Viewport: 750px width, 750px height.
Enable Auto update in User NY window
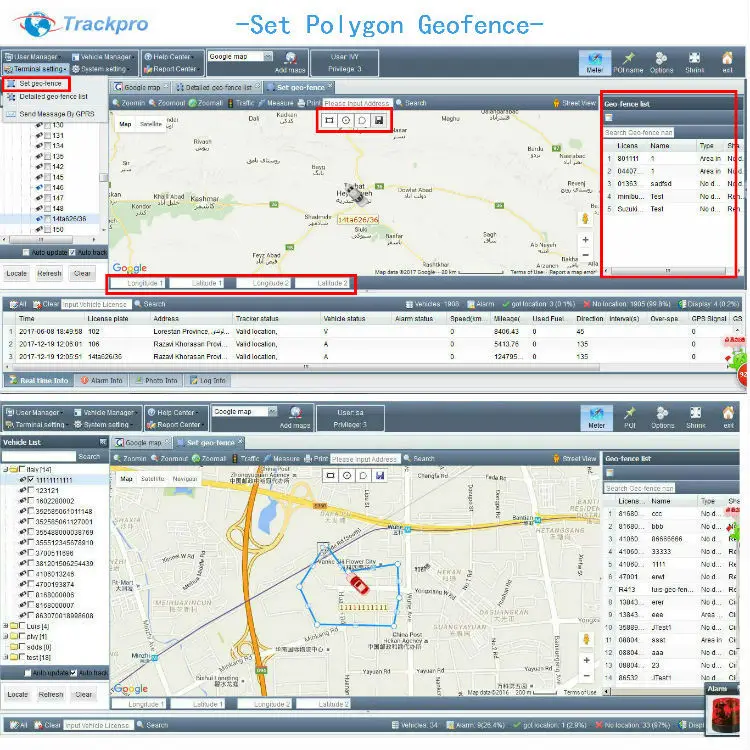(26, 252)
